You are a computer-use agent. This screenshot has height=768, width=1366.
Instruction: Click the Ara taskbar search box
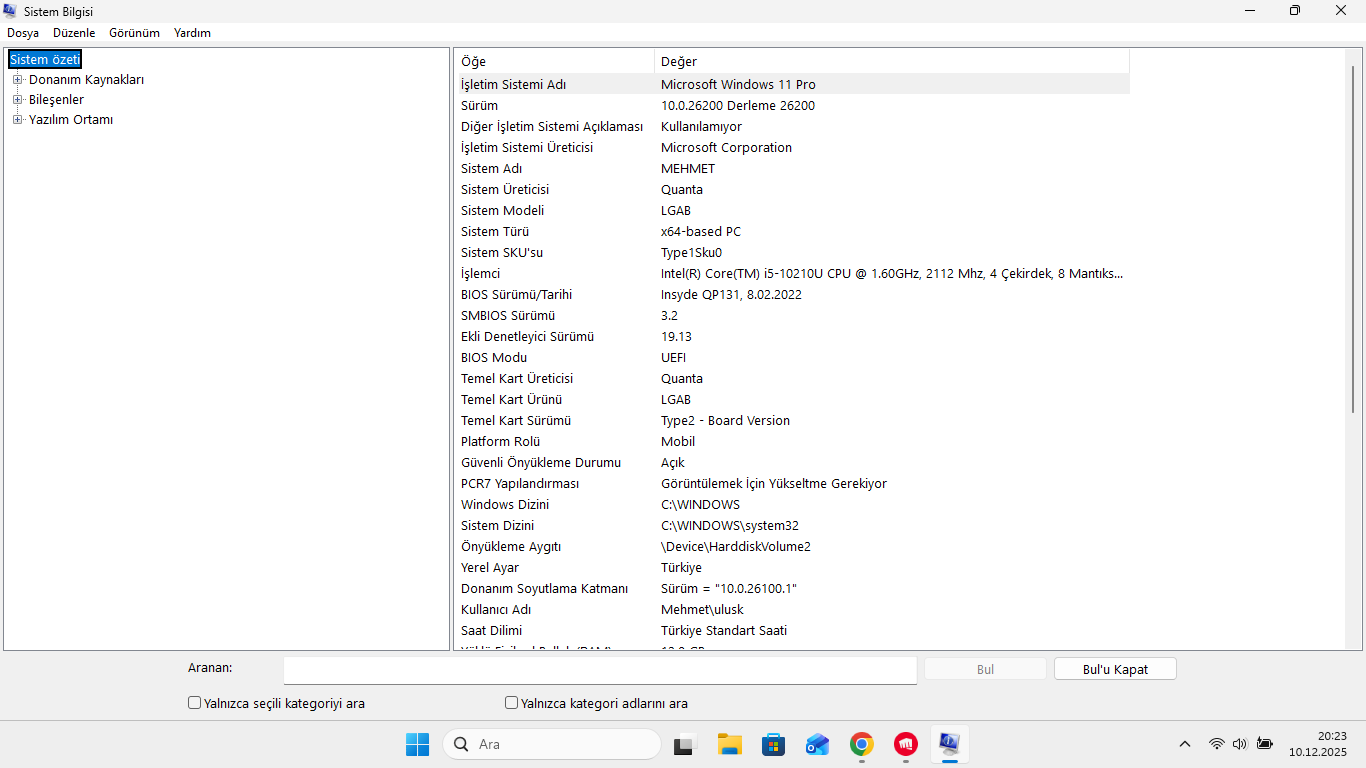(x=551, y=744)
